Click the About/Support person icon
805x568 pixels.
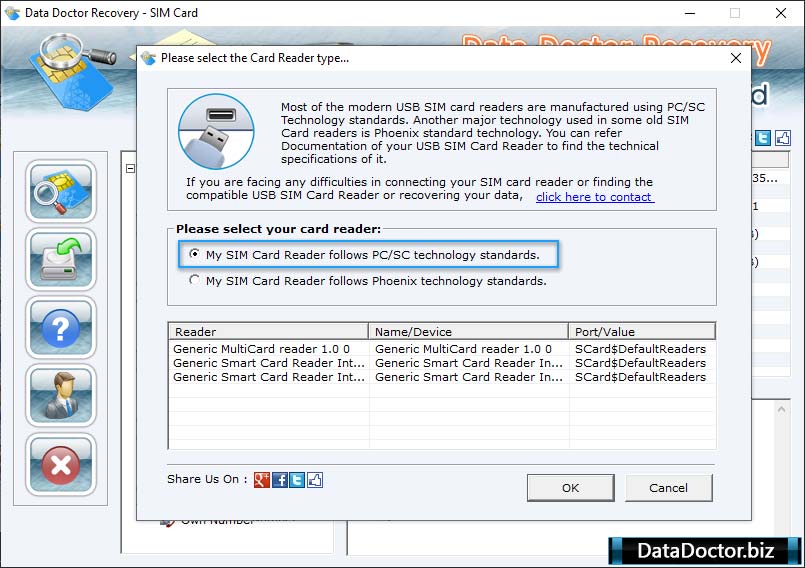(61, 395)
